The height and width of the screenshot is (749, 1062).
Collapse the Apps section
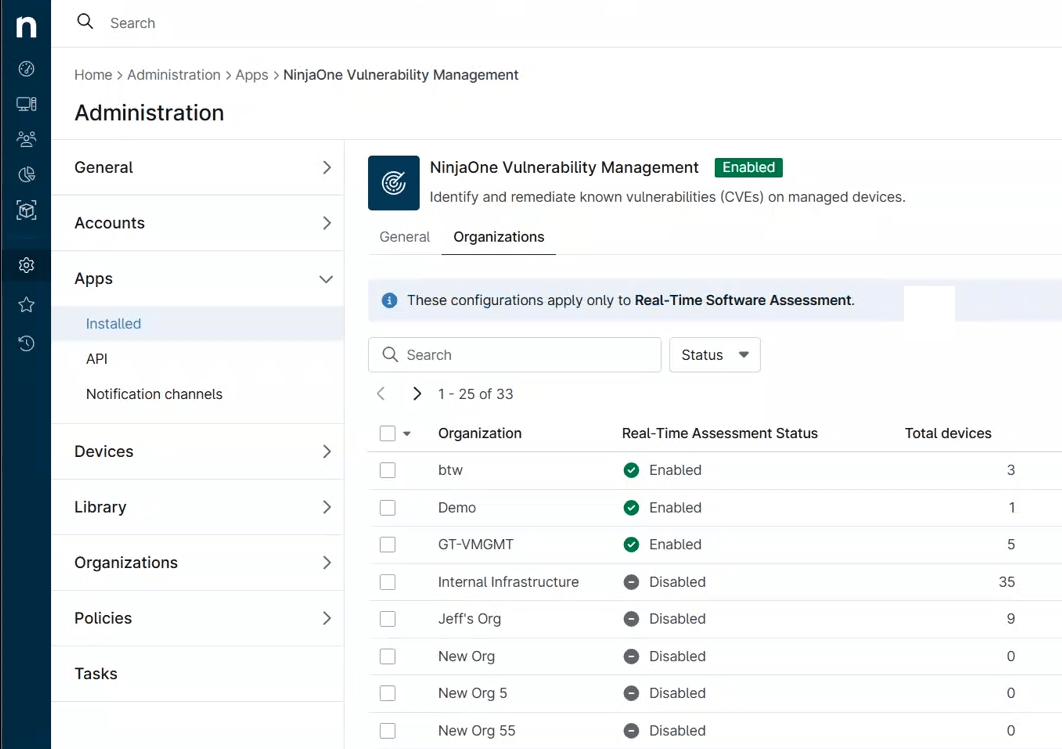point(198,278)
